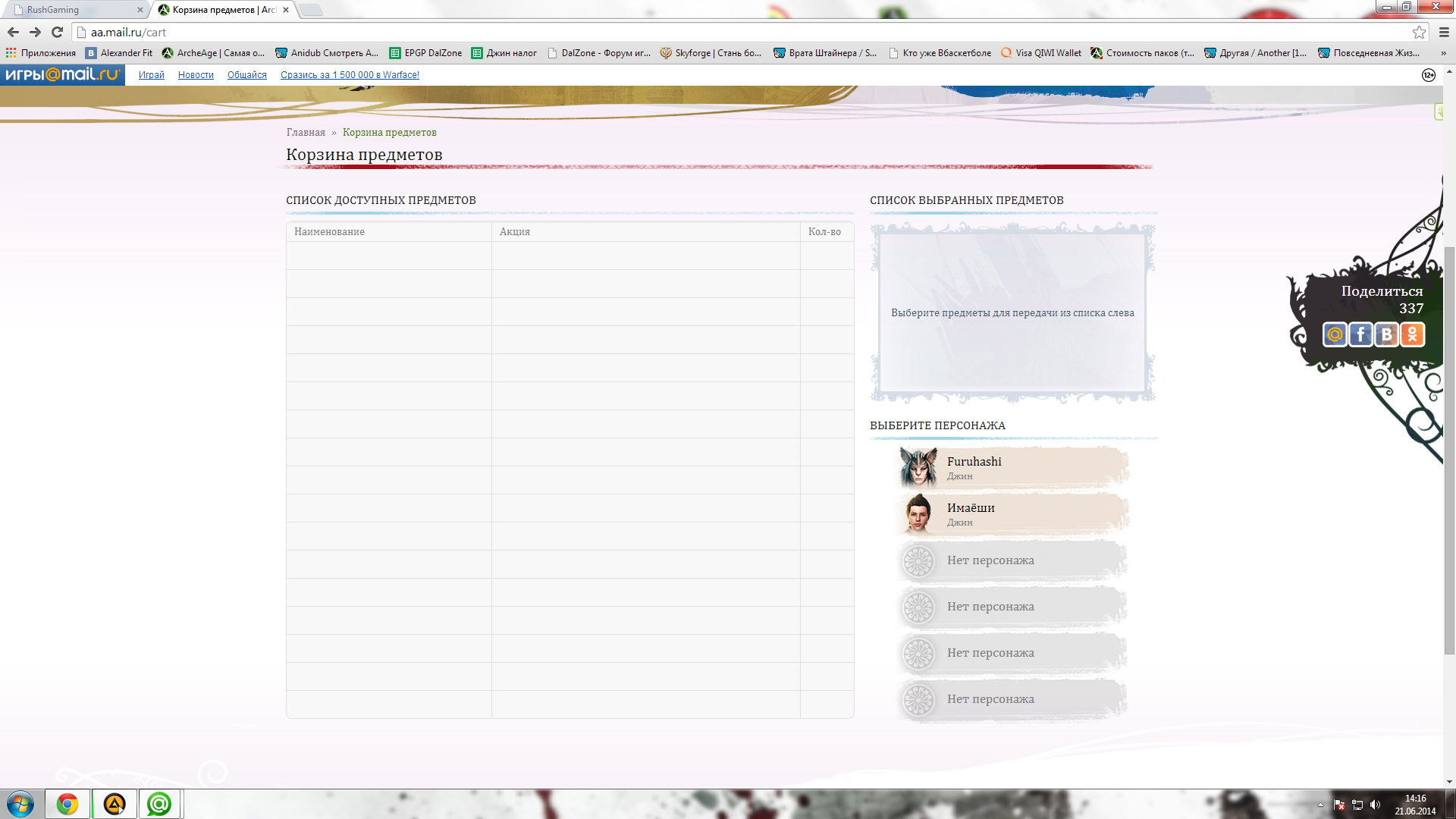Open the Chrome menu icon

coord(1444,32)
